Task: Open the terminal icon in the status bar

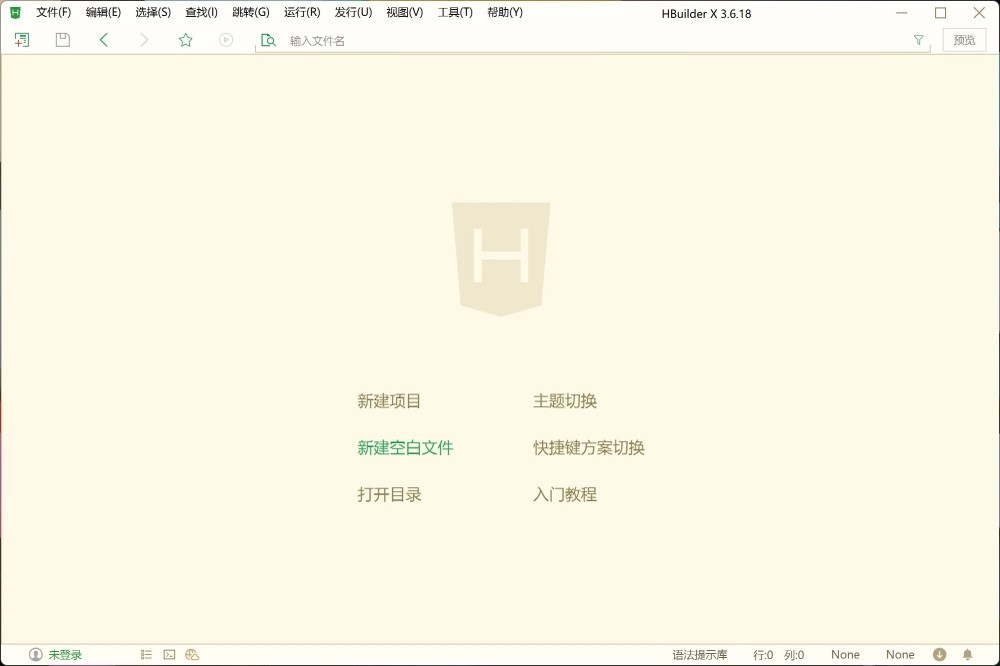Action: [x=168, y=654]
